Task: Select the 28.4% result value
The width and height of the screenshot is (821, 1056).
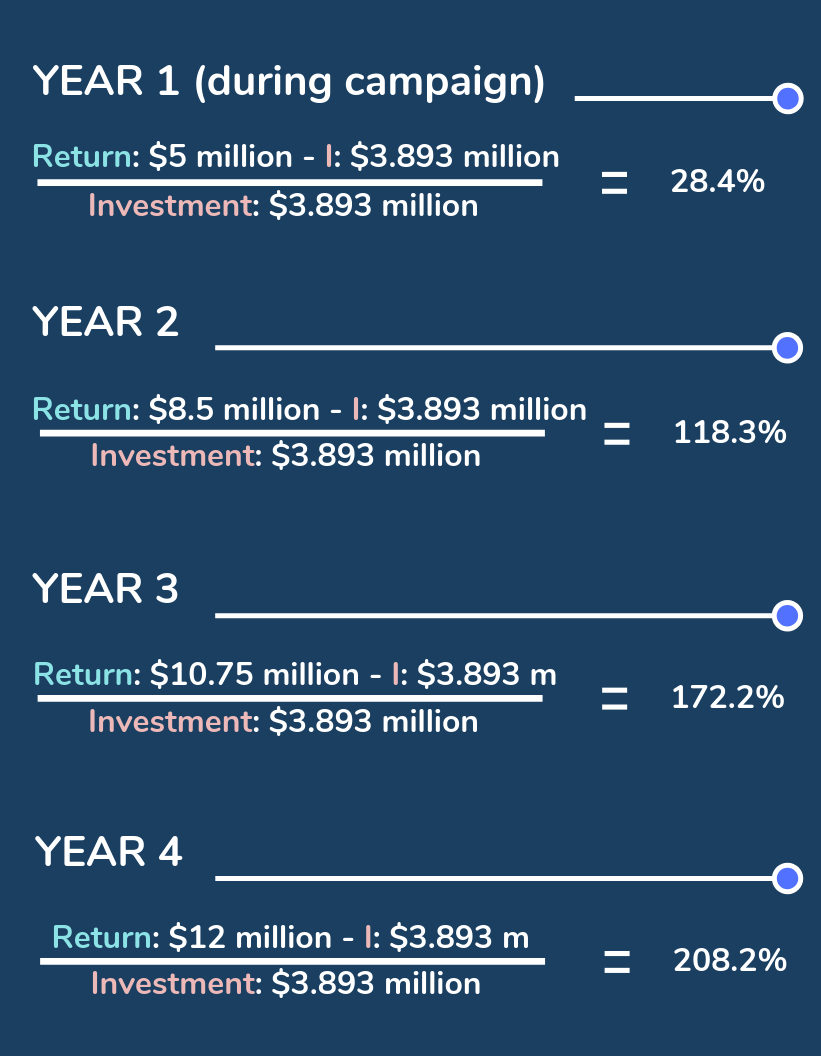Action: coord(718,182)
